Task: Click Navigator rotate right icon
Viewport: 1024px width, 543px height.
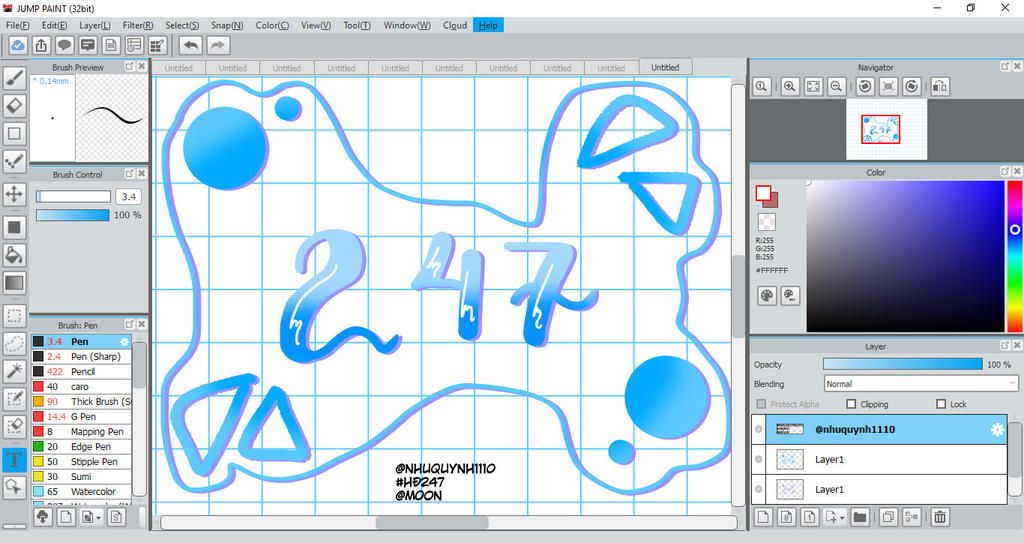Action: (x=912, y=86)
